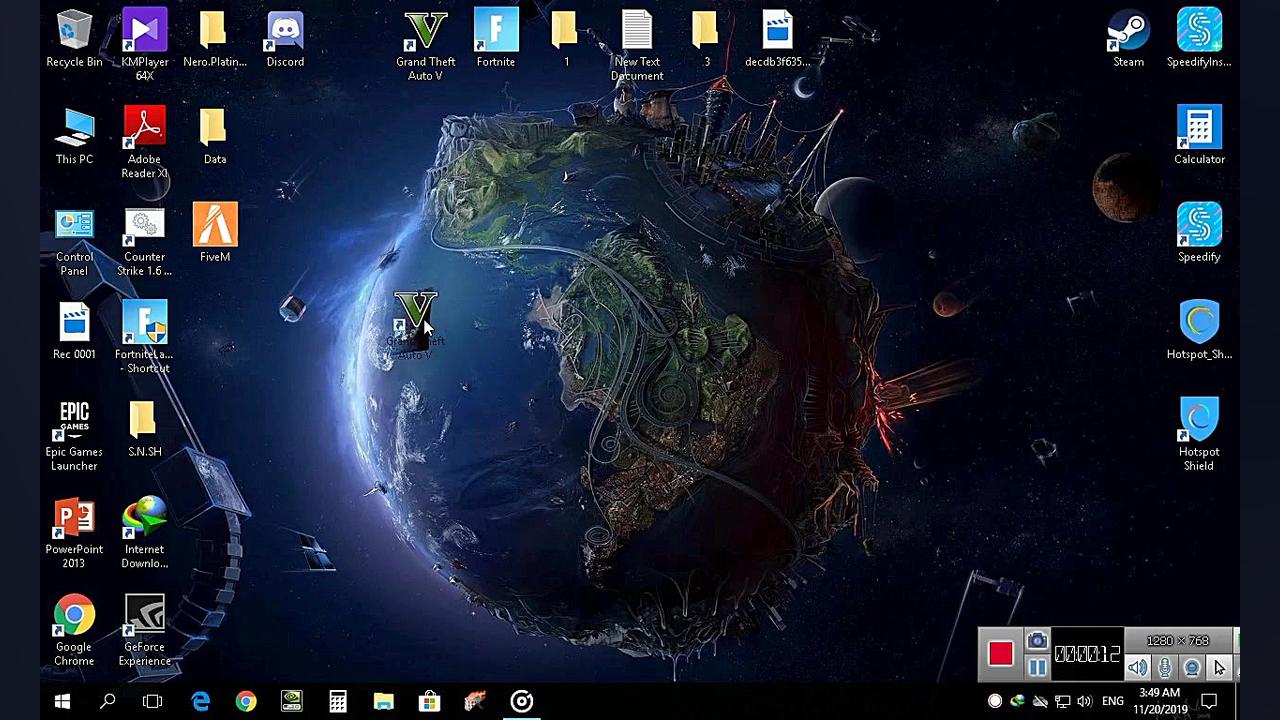1280x720 pixels.
Task: Launch the FiveM desktop icon
Action: pos(215,234)
